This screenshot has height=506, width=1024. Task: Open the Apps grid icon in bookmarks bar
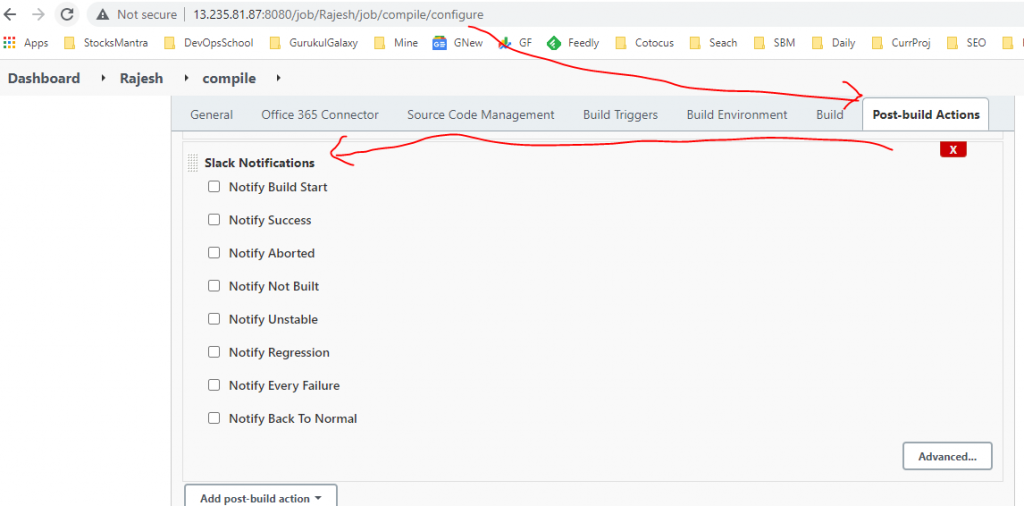click(x=10, y=43)
